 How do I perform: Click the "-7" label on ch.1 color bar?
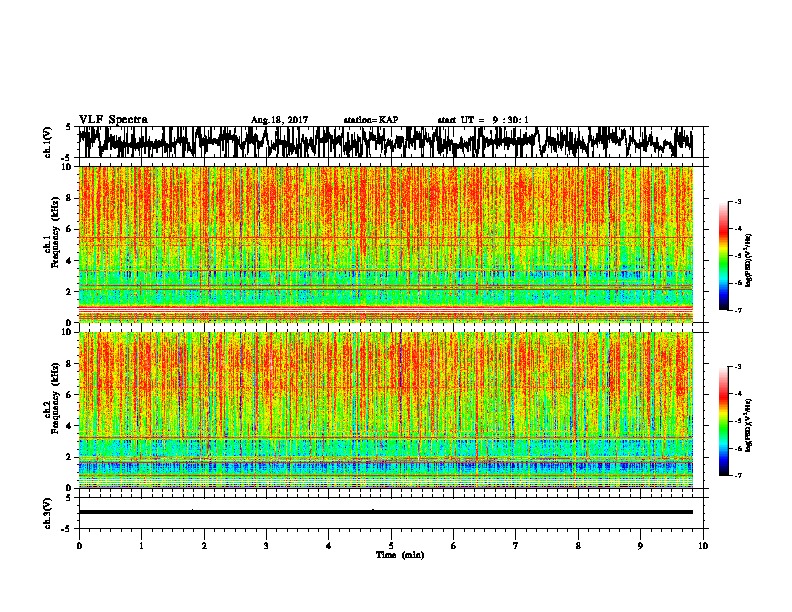click(x=738, y=310)
